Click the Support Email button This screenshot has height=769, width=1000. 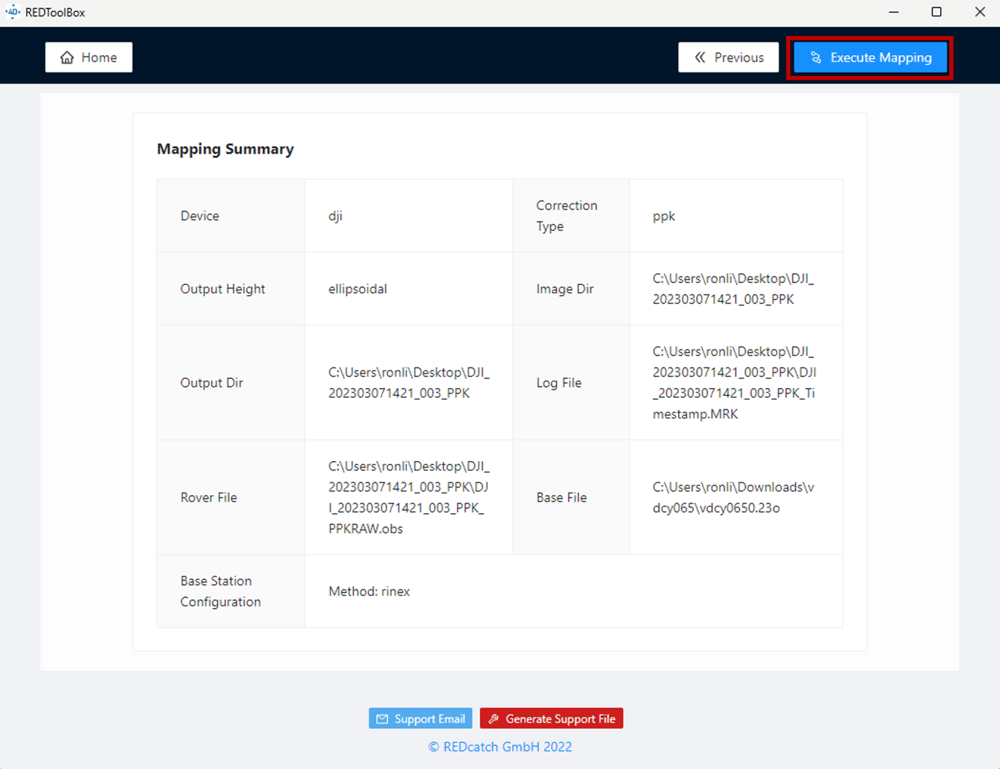pos(420,718)
